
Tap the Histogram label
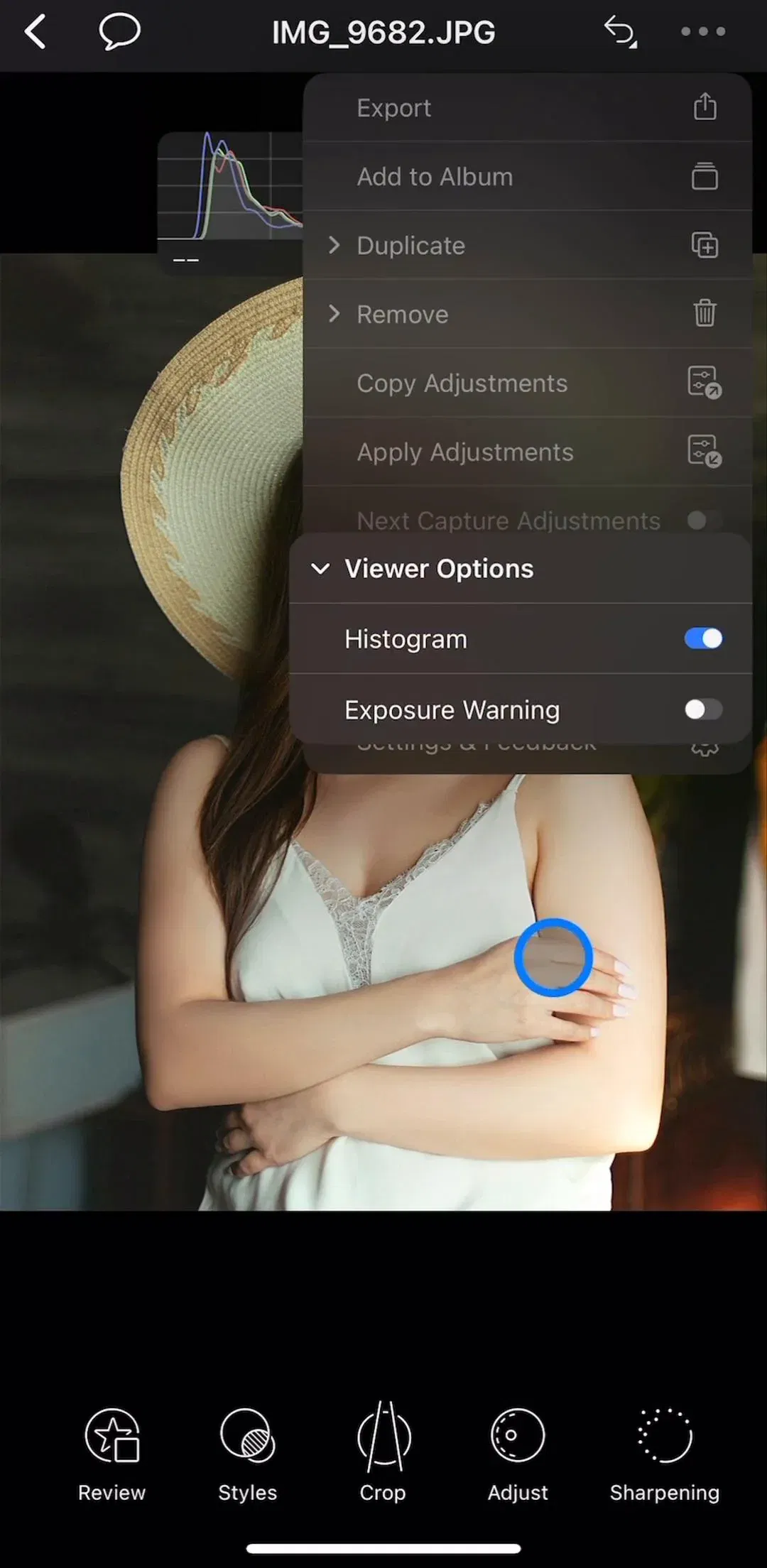click(406, 639)
